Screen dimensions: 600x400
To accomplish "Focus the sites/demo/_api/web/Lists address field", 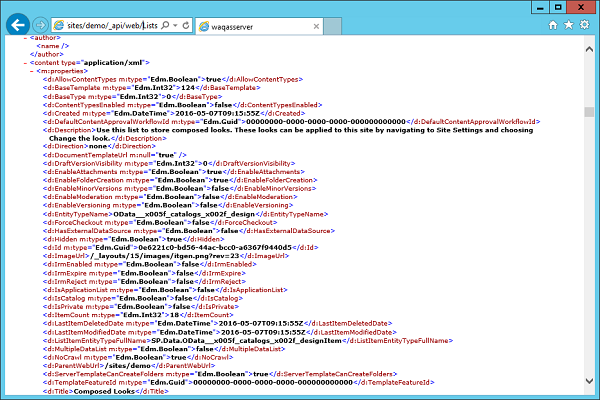I will pyautogui.click(x=112, y=25).
